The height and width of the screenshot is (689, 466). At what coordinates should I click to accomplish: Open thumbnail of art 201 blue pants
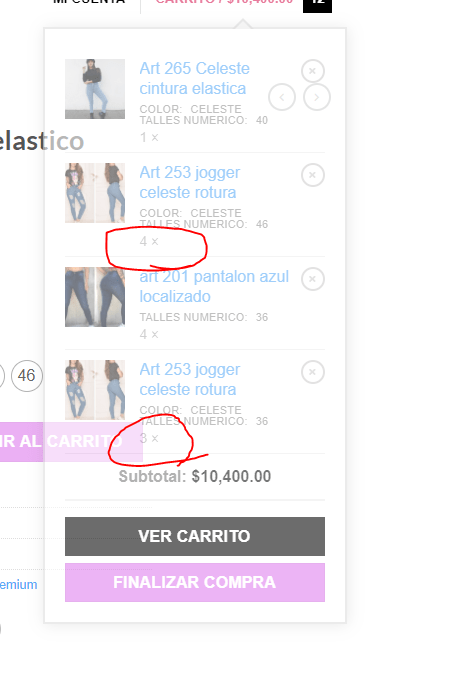point(95,297)
